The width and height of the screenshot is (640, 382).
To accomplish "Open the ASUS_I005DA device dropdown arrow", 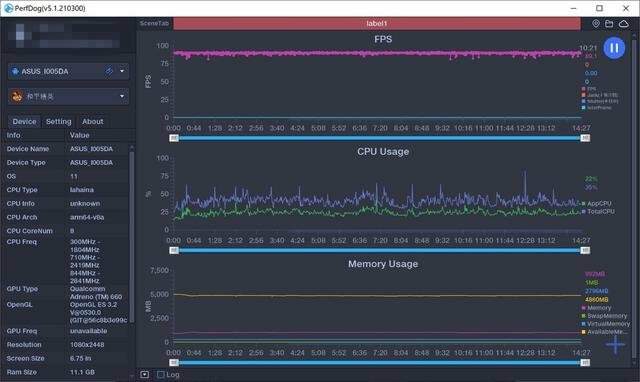I will (x=122, y=71).
